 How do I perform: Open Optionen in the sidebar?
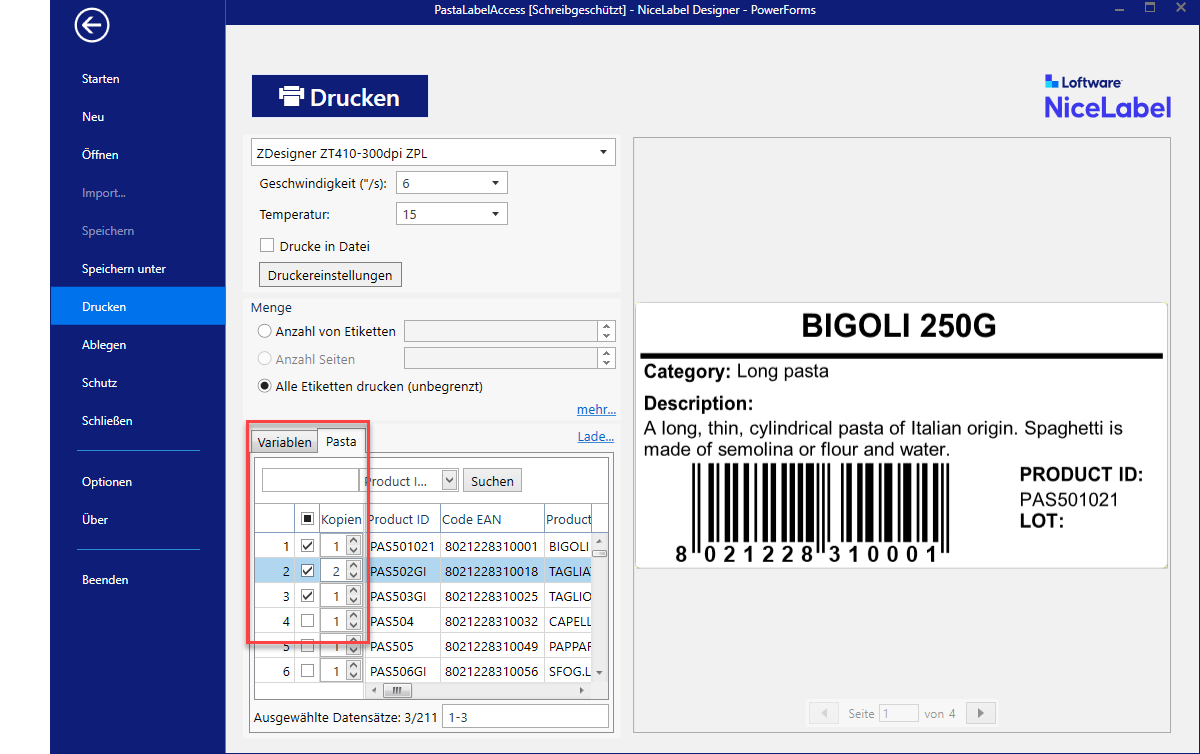[x=138, y=482]
